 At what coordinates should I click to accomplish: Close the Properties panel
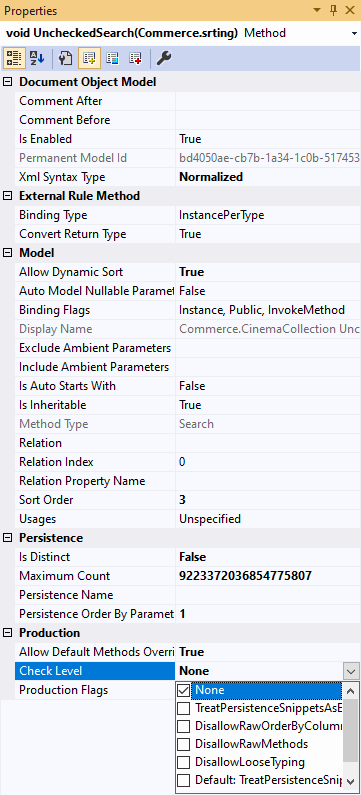tap(350, 10)
